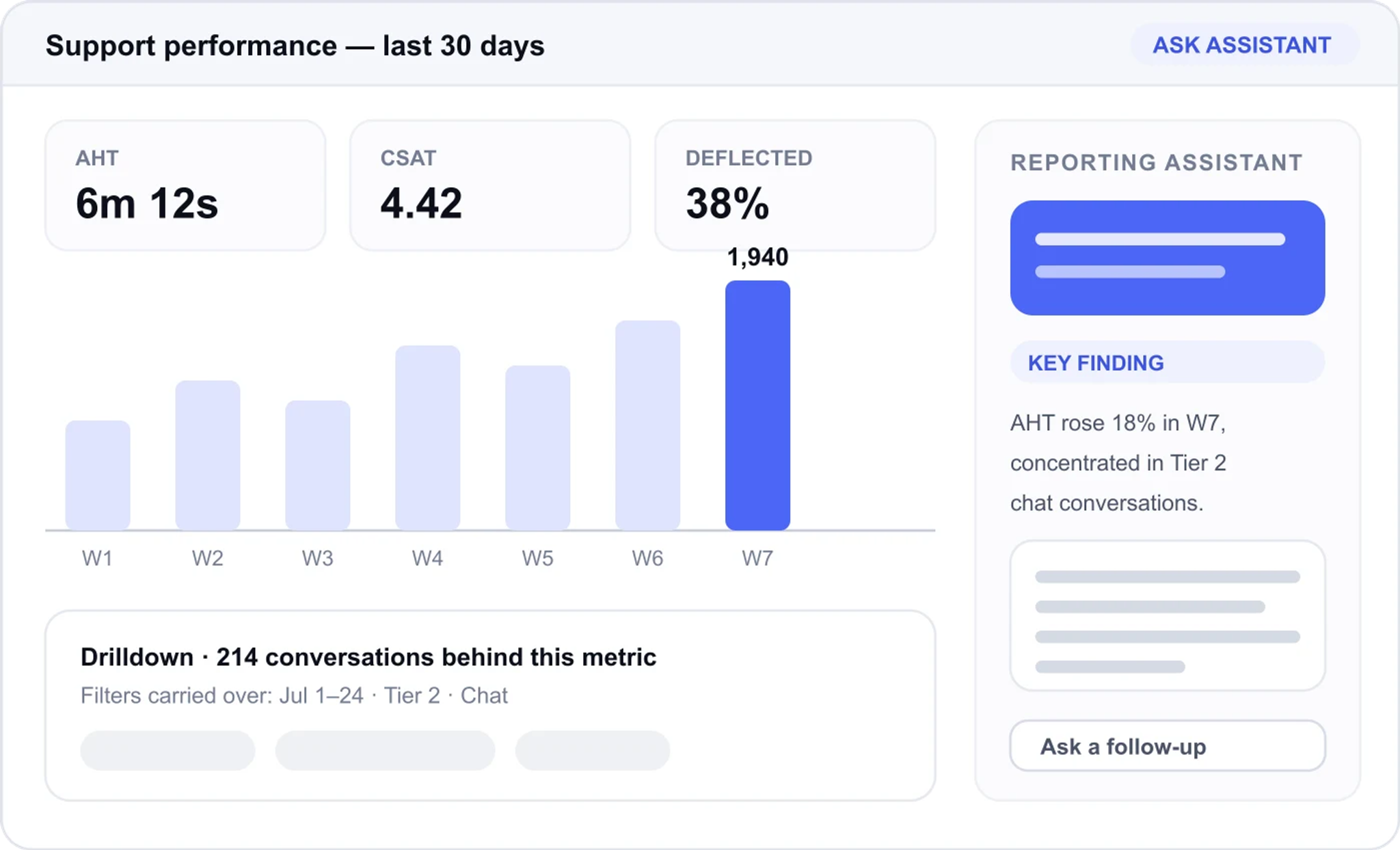This screenshot has width=1400, height=850.
Task: Click the 'Support performance — last 30 days' title
Action: point(295,46)
